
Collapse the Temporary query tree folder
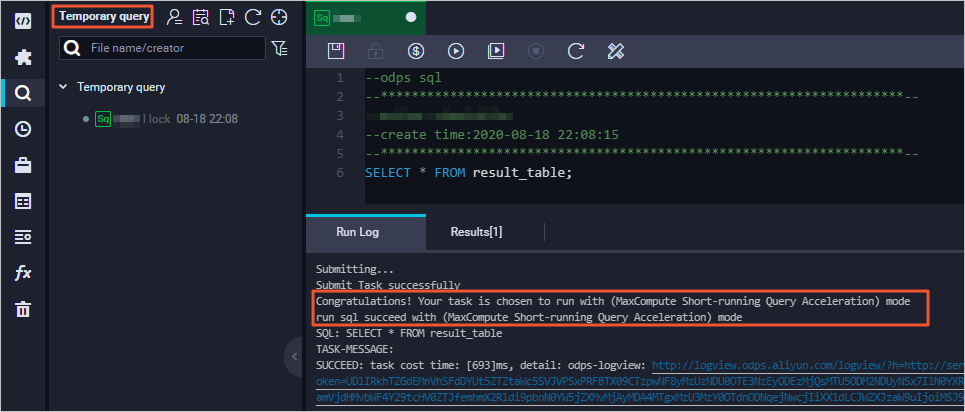click(62, 87)
